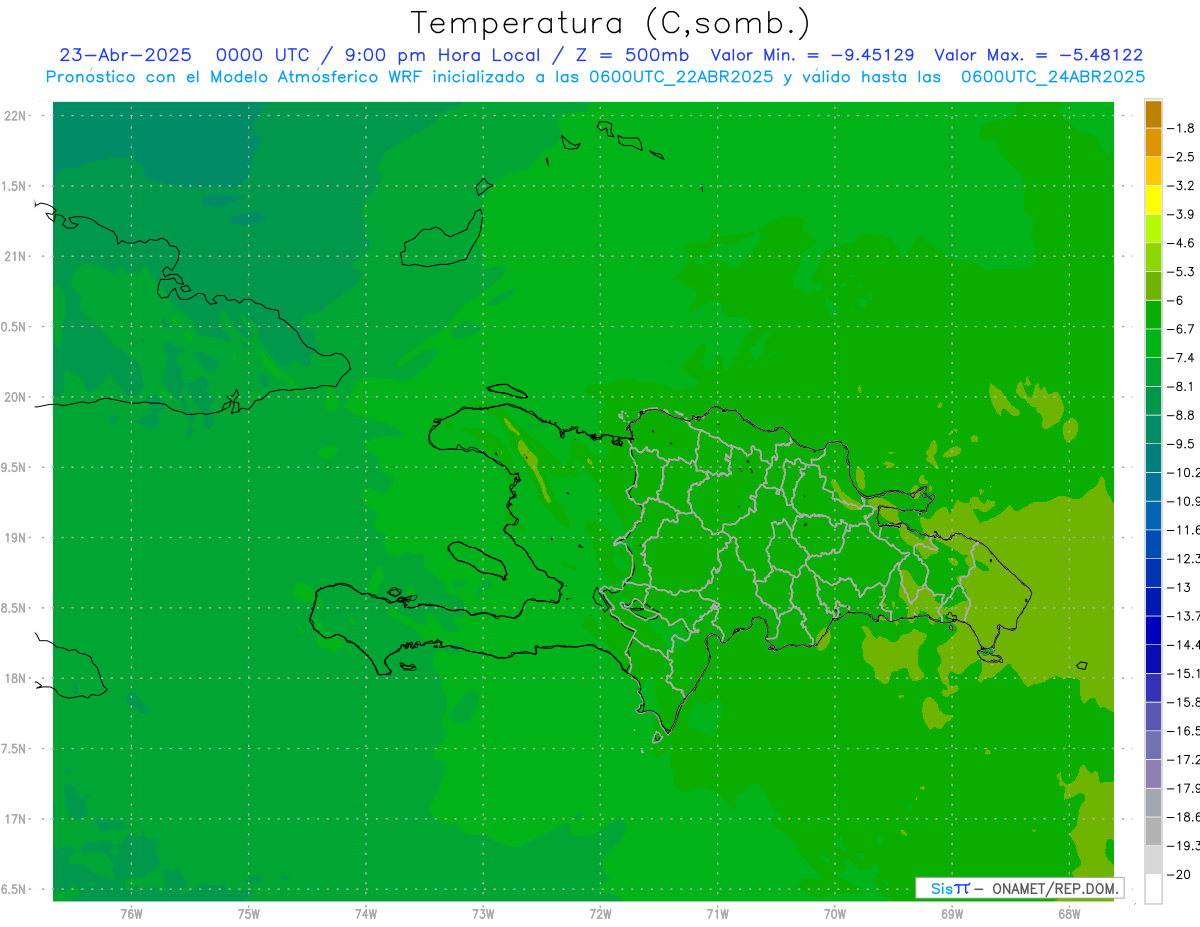Click the '20N' latitude label
Image resolution: width=1200 pixels, height=927 pixels.
tap(17, 397)
